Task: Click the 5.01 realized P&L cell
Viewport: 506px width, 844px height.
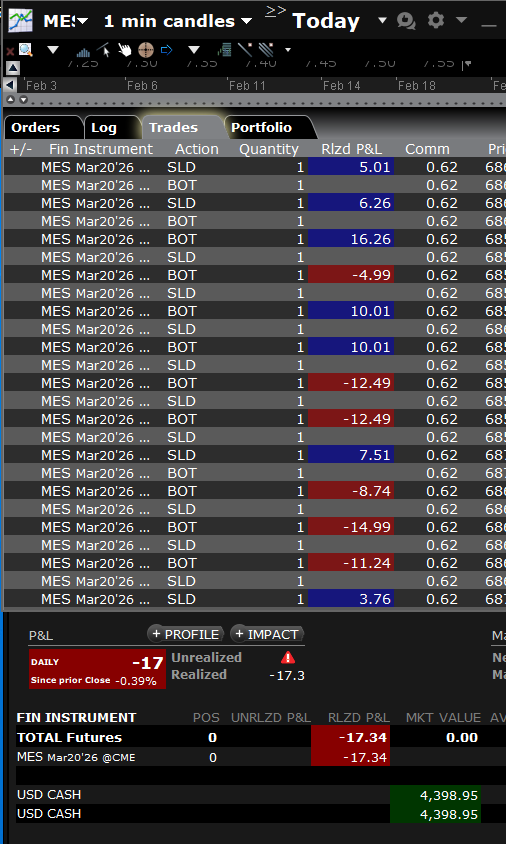Action: (x=351, y=167)
